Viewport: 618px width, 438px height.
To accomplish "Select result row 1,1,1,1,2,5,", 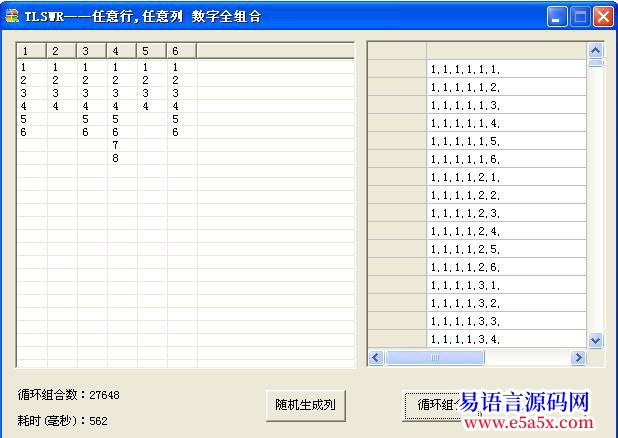I will click(x=506, y=249).
